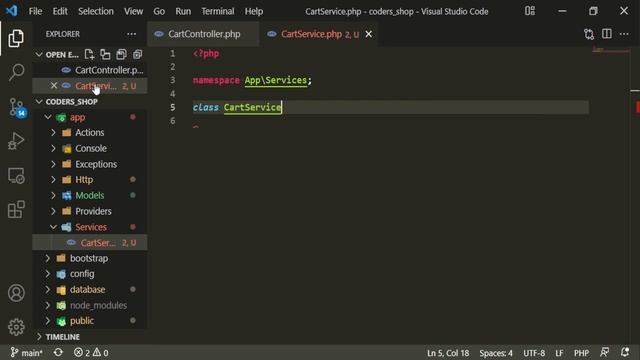Collapse the CODERS_SHOP section

[39, 102]
